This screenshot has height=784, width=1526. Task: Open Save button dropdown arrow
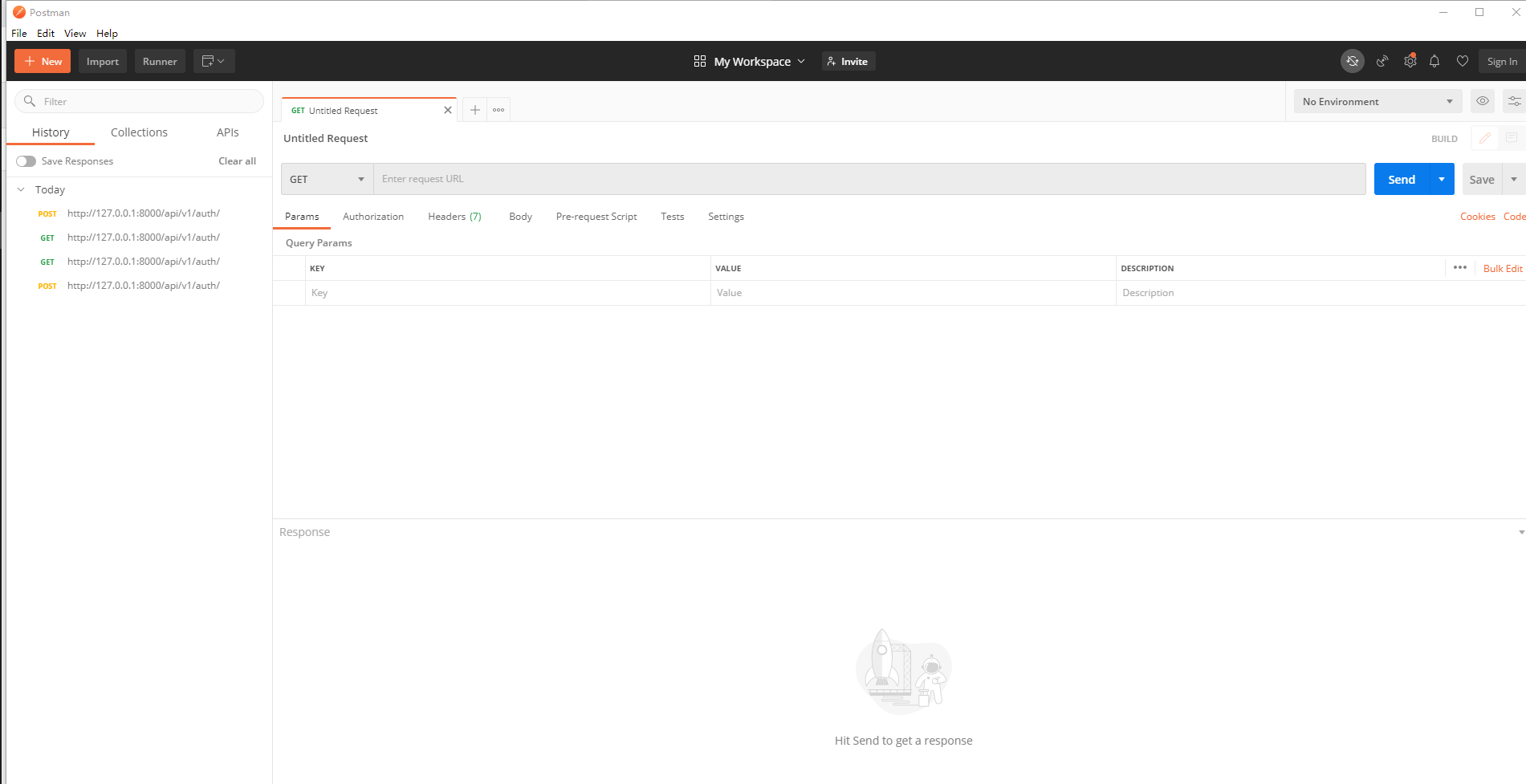point(1514,179)
